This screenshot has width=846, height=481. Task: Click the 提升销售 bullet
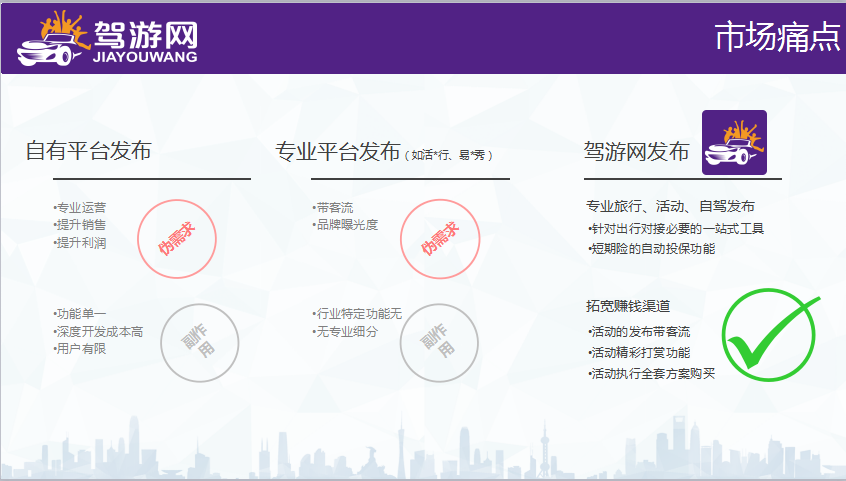pyautogui.click(x=80, y=225)
